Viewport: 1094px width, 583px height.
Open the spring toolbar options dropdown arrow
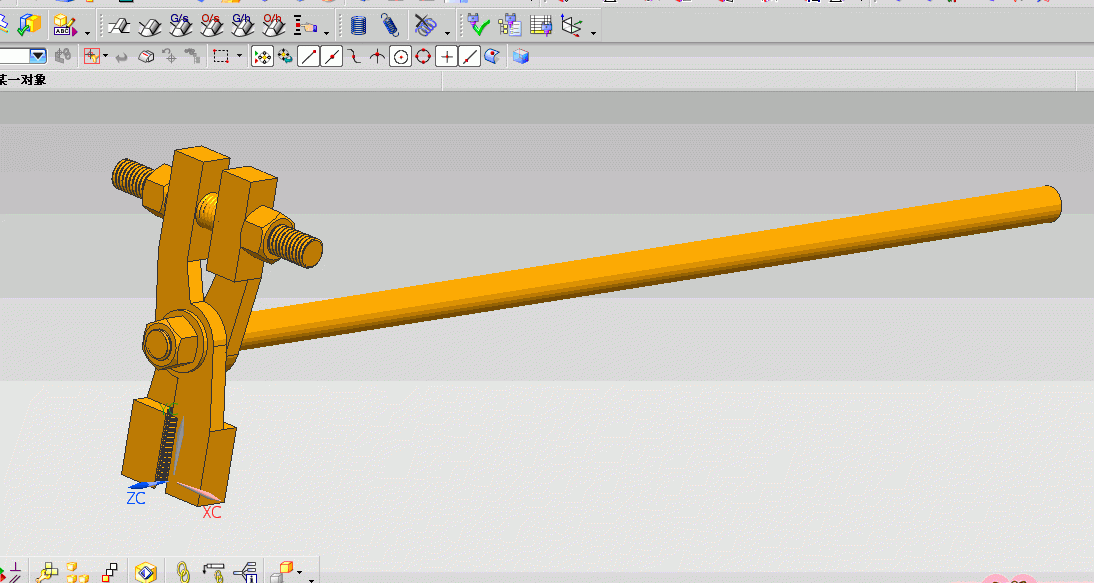pyautogui.click(x=447, y=32)
